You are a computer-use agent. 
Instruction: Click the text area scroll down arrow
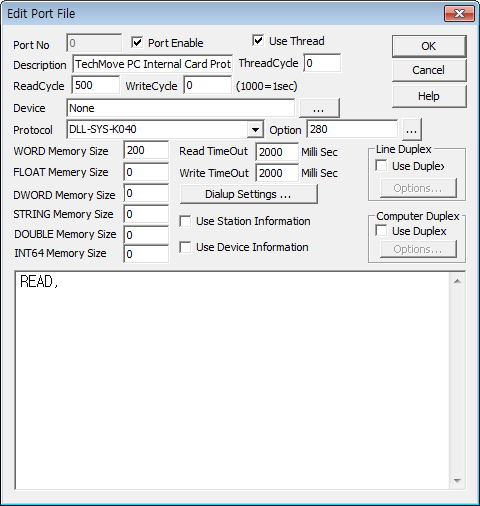(457, 481)
